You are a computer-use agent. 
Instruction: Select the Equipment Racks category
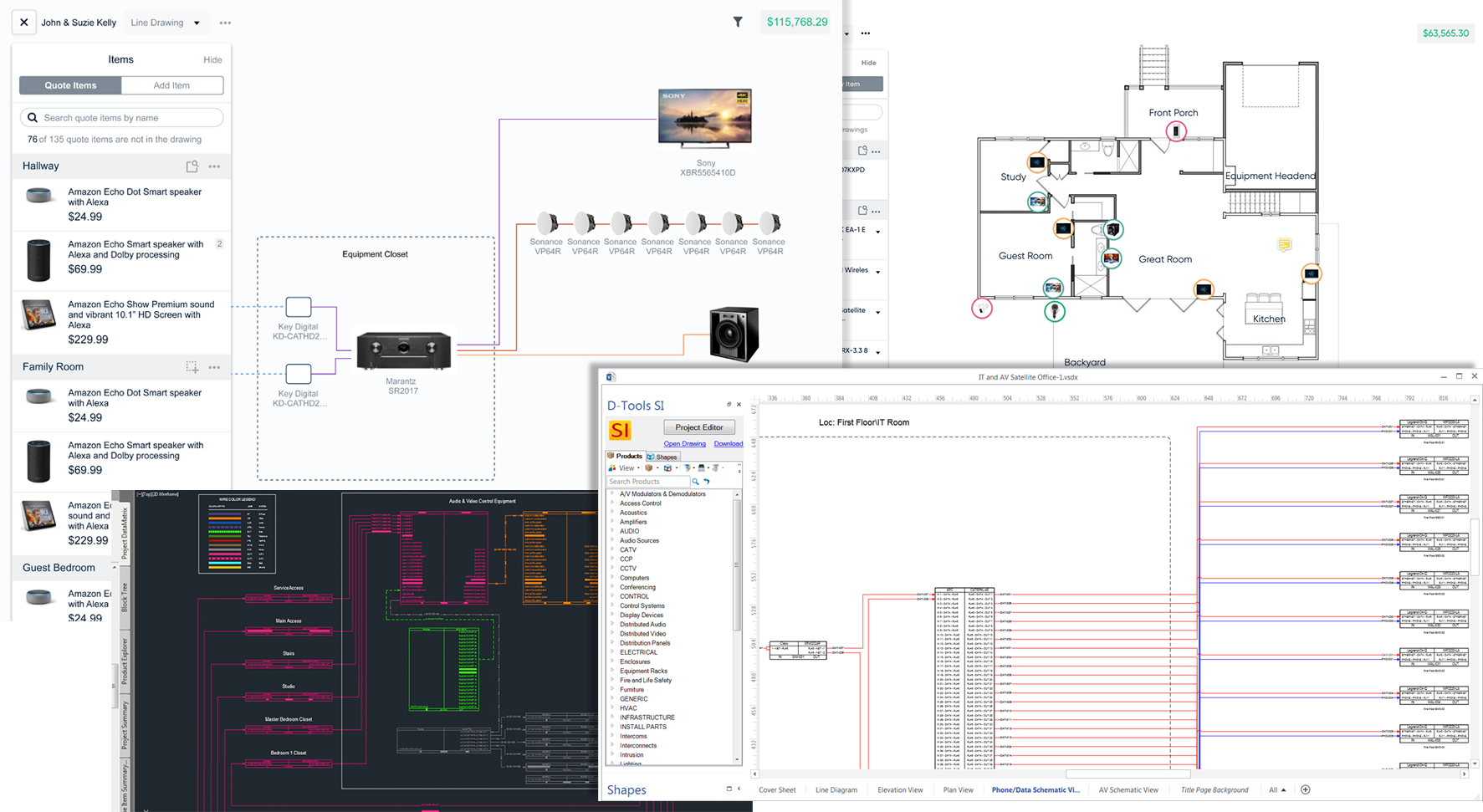643,671
